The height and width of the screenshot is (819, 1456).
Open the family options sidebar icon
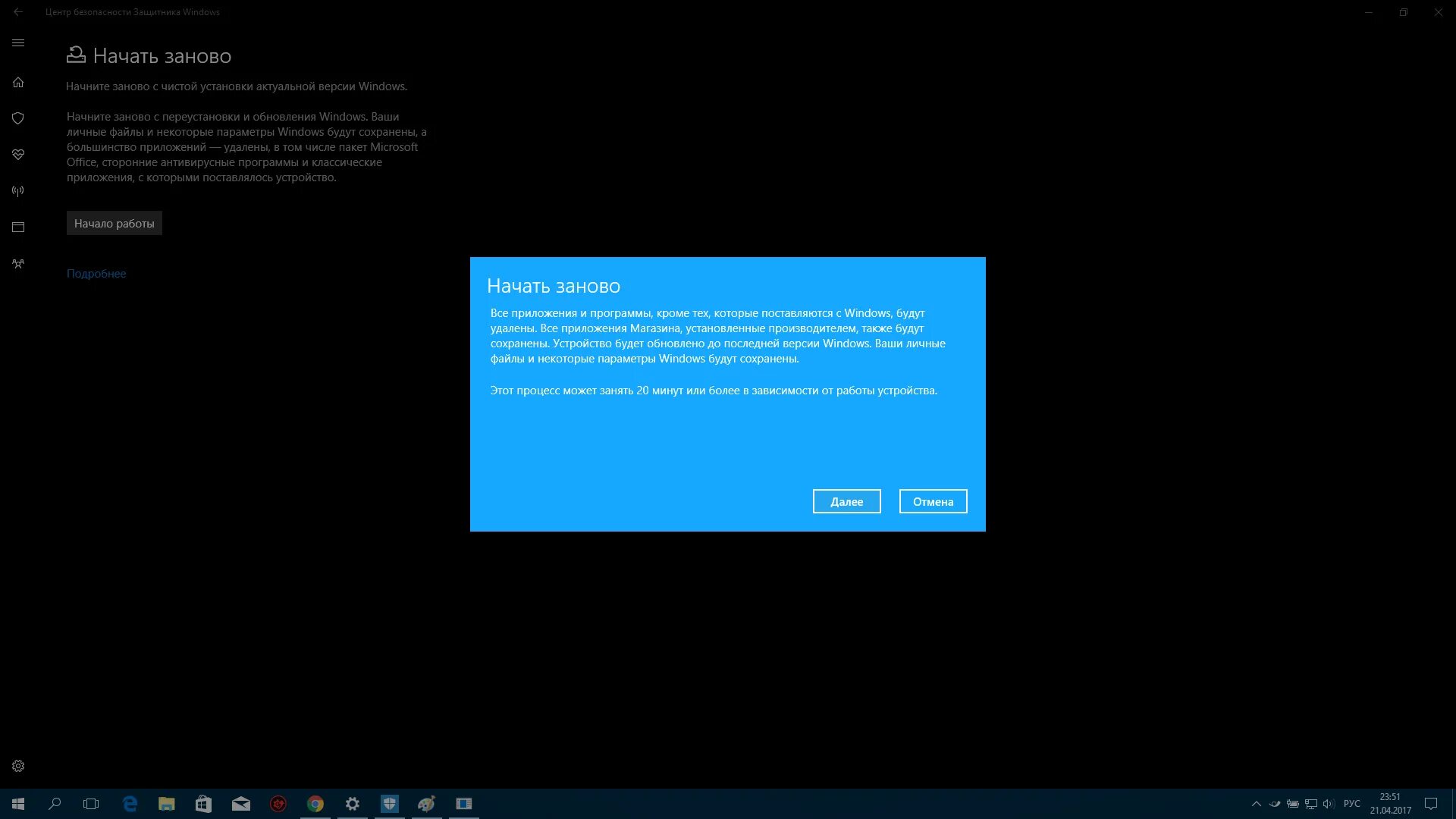(x=18, y=264)
